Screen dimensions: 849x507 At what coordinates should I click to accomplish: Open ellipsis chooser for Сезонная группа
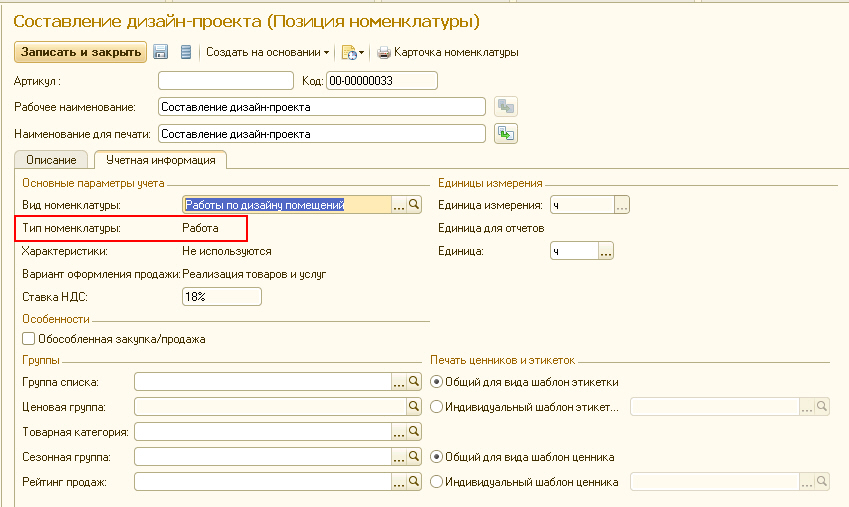tap(398, 457)
